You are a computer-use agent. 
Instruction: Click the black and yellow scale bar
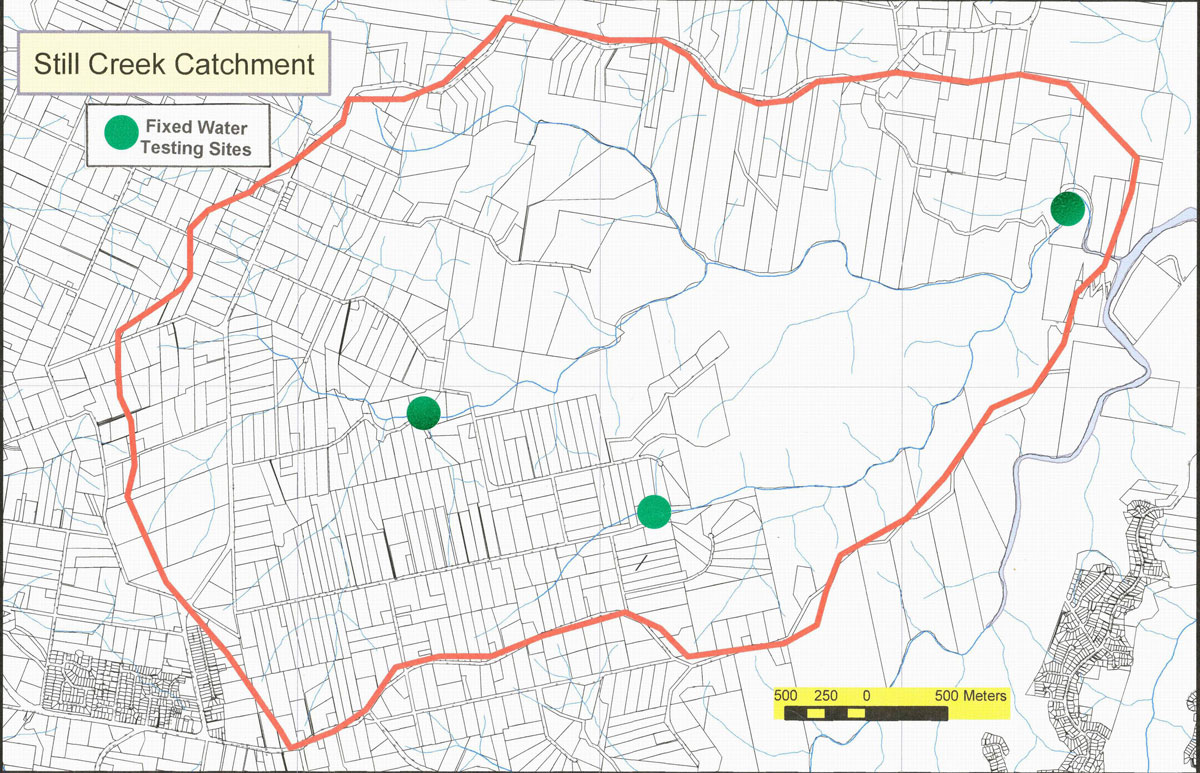(866, 712)
